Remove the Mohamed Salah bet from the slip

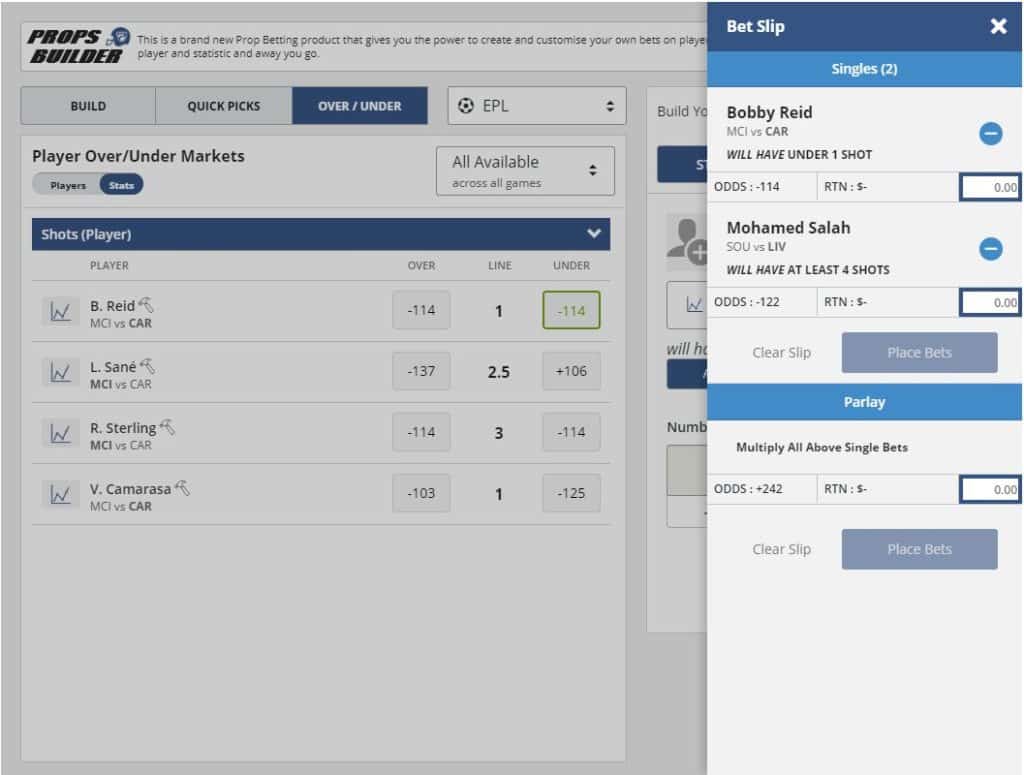991,249
